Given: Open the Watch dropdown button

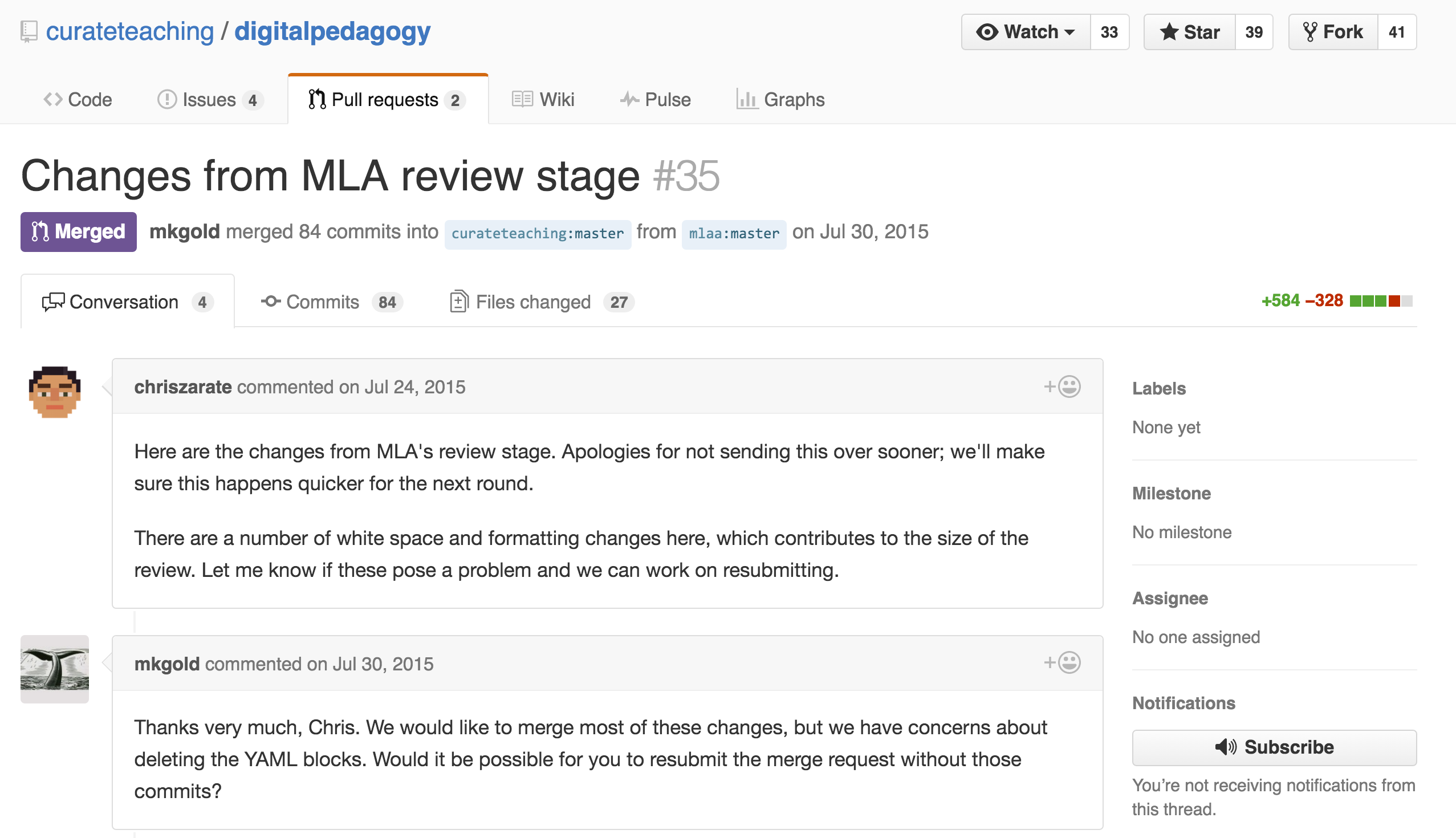Looking at the screenshot, I should click(1026, 32).
